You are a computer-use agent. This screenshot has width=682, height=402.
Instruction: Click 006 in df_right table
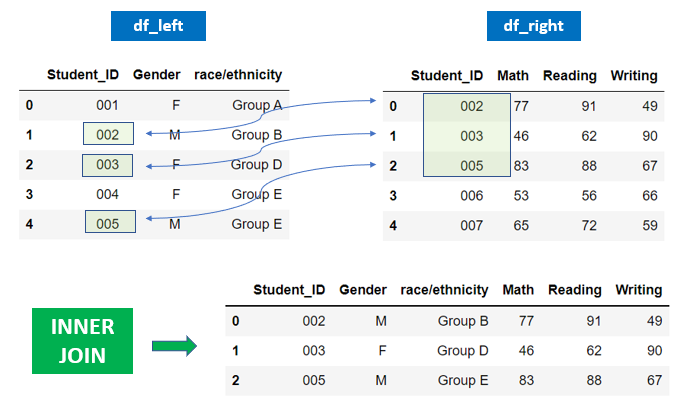coord(472,194)
